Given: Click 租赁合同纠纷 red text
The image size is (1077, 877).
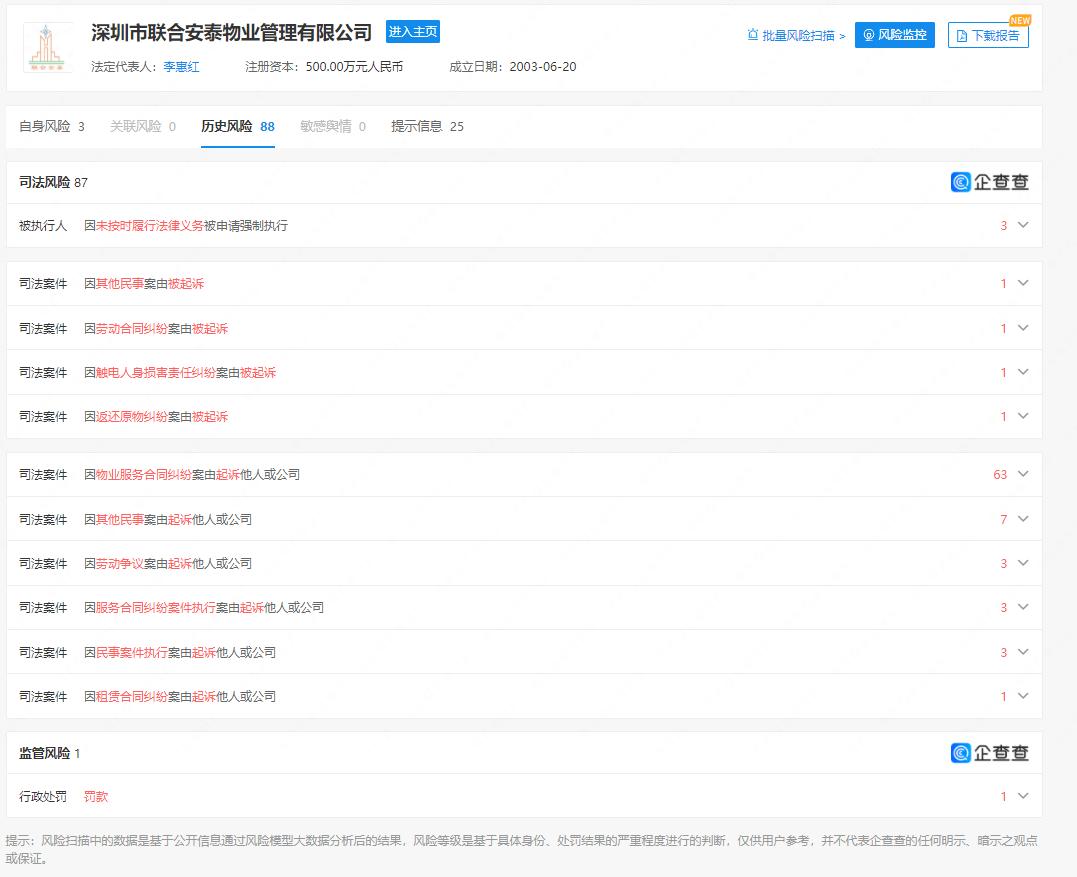Looking at the screenshot, I should [x=132, y=696].
